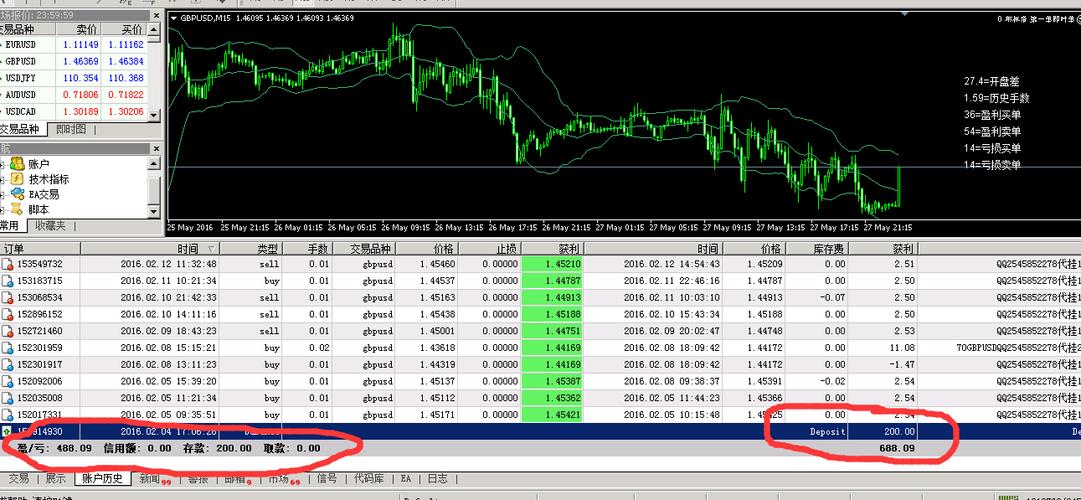The image size is (1081, 500).
Task: Click the profit value 11.08
Action: [x=902, y=348]
